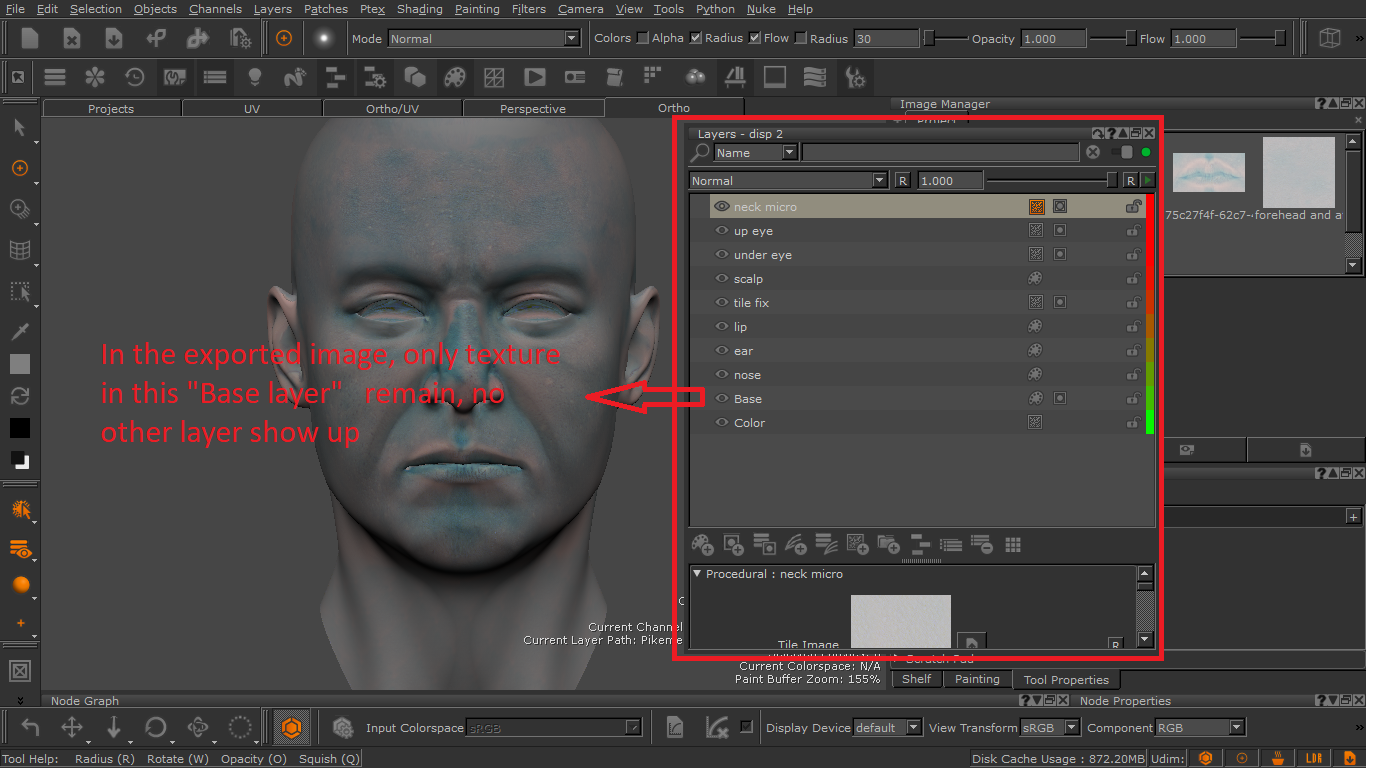
Task: Click the brush tip preview icon
Action: tap(323, 38)
